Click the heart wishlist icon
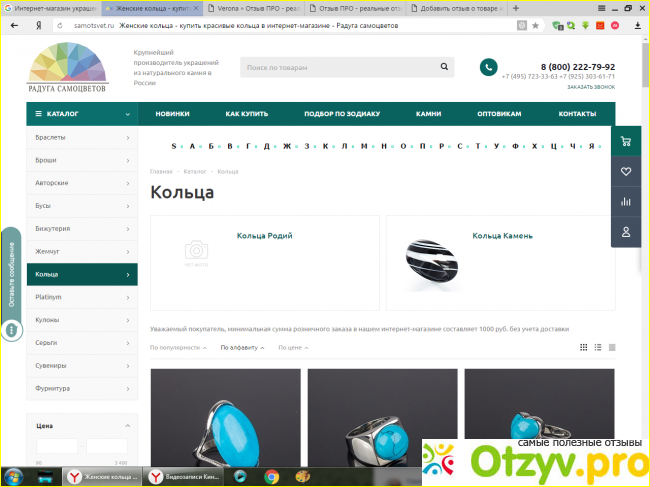 click(626, 171)
